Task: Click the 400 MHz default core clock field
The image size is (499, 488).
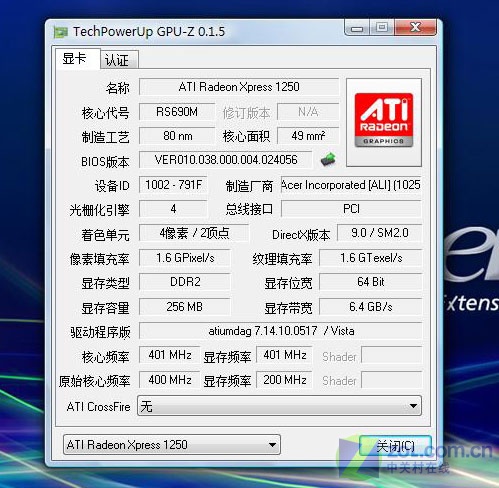Action: click(170, 380)
